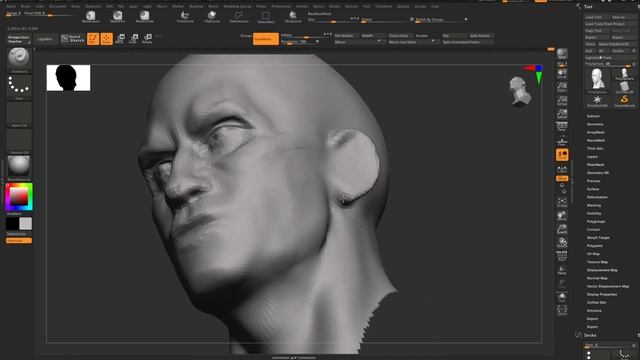Select the MaskLasso brush icon
Screen dimensions: 640x360
click(x=91, y=16)
